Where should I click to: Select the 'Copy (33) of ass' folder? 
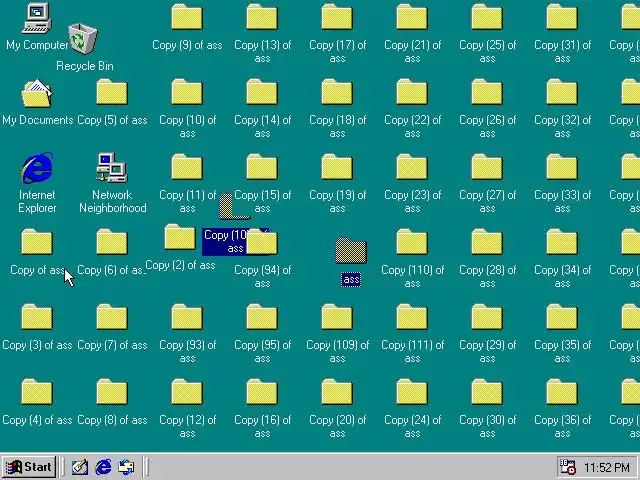pos(562,167)
